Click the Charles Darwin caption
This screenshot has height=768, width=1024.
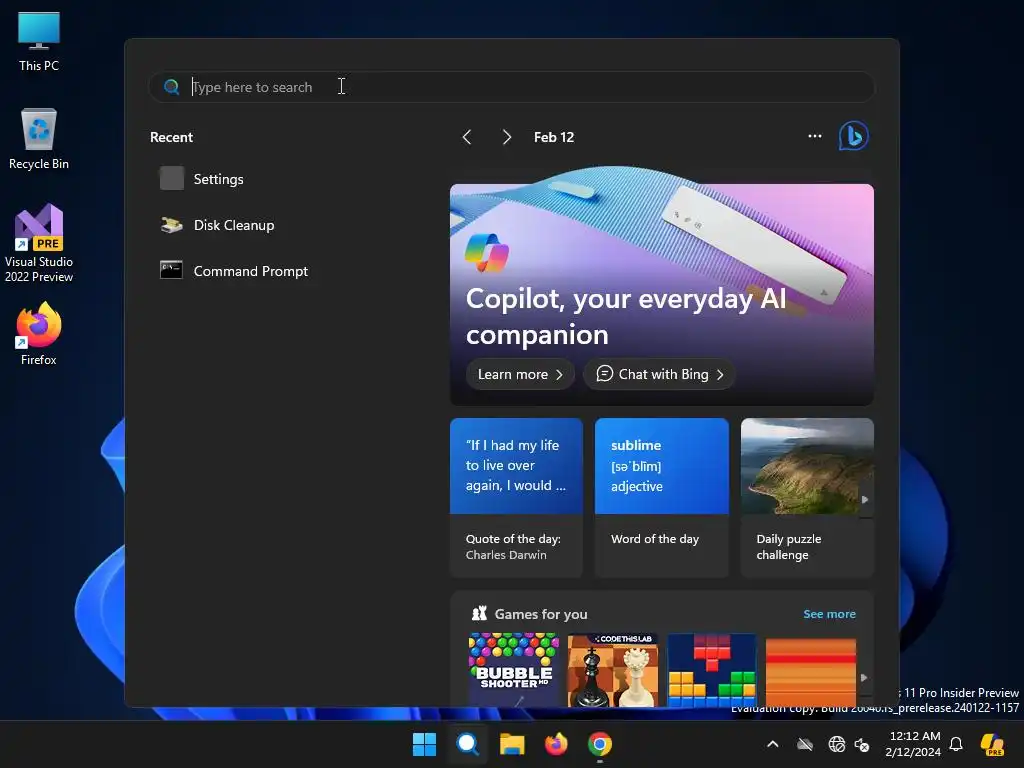(506, 555)
